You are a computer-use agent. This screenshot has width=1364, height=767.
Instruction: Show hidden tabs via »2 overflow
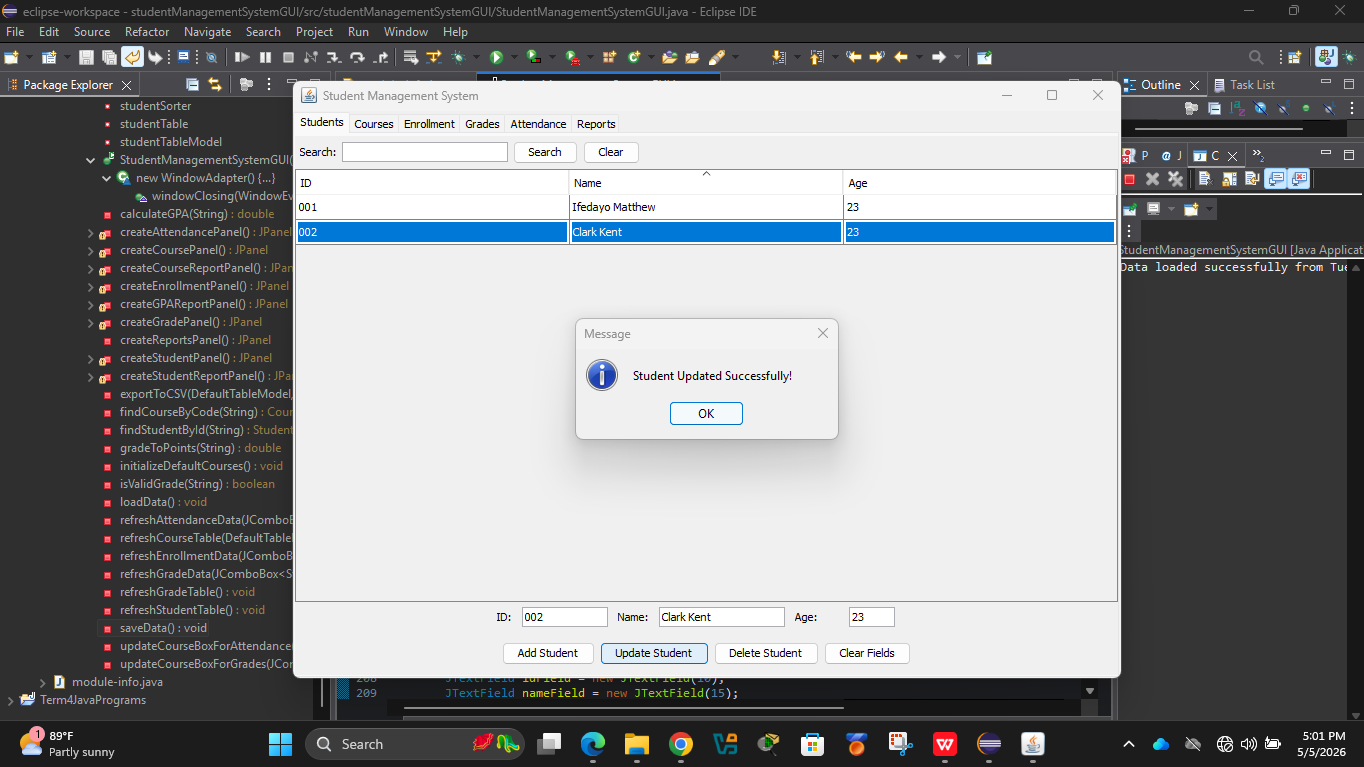pos(1258,155)
